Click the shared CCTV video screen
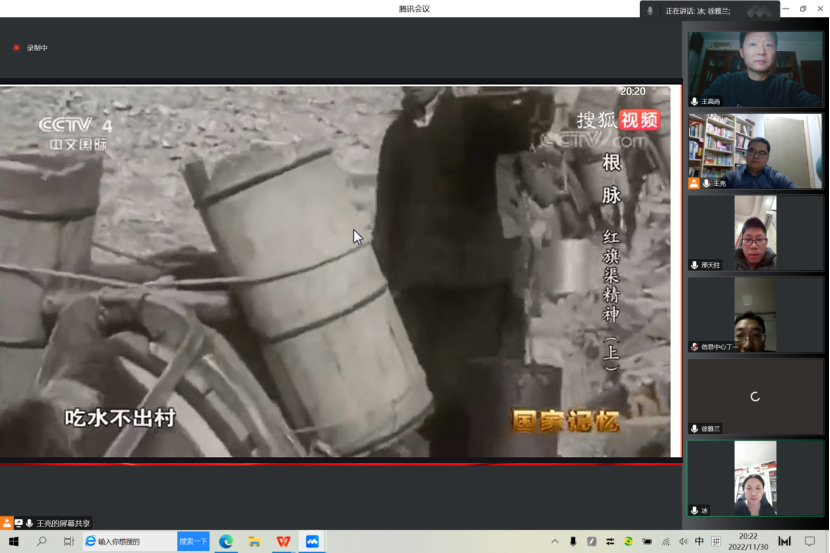The width and height of the screenshot is (830, 553). point(335,271)
